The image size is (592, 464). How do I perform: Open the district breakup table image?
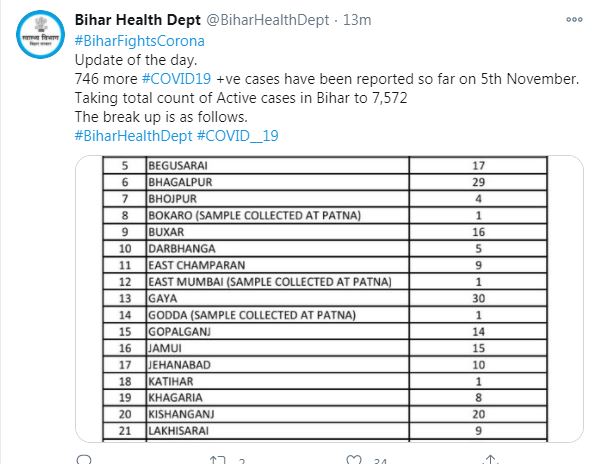point(329,299)
